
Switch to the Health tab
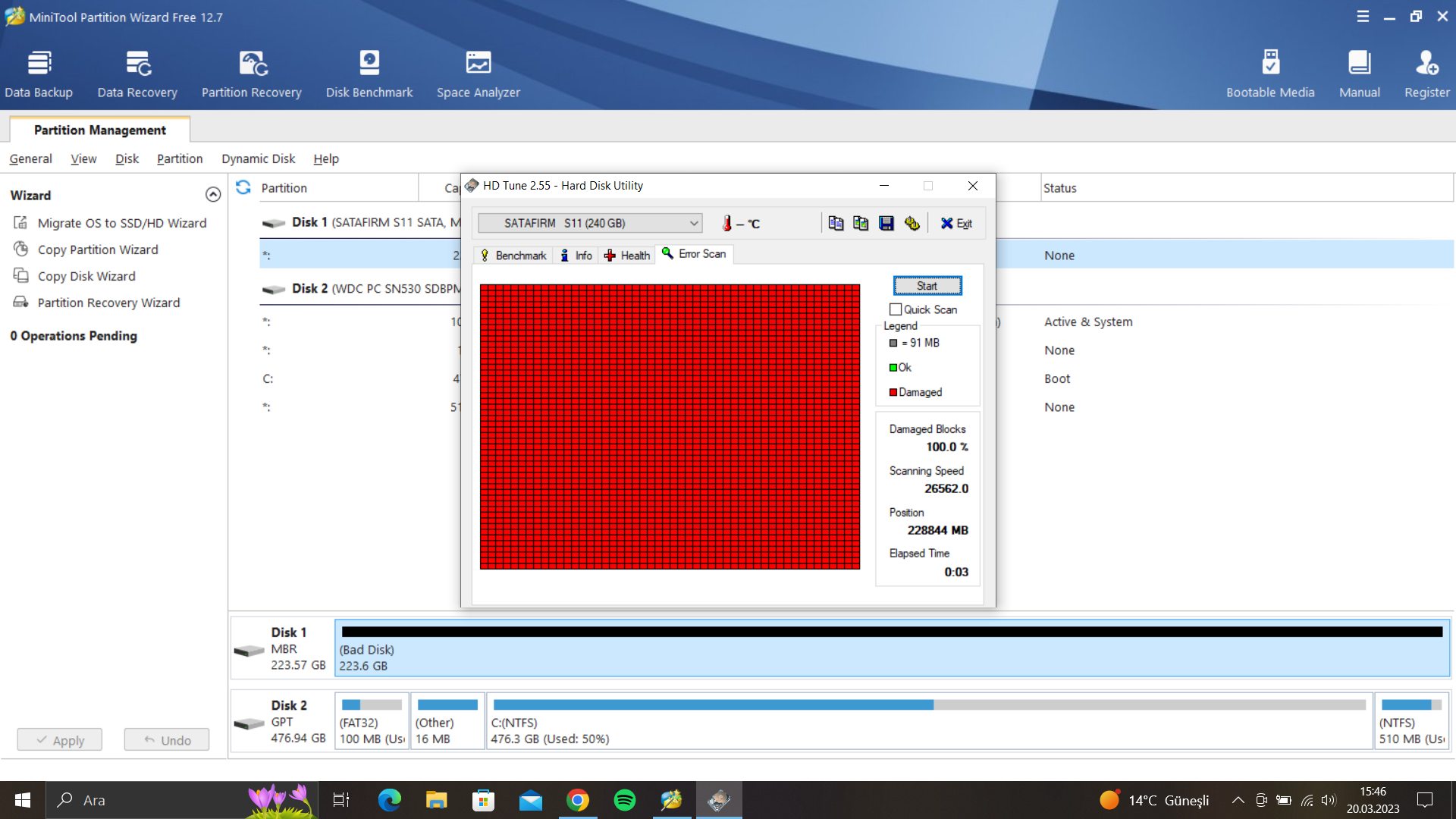click(627, 256)
